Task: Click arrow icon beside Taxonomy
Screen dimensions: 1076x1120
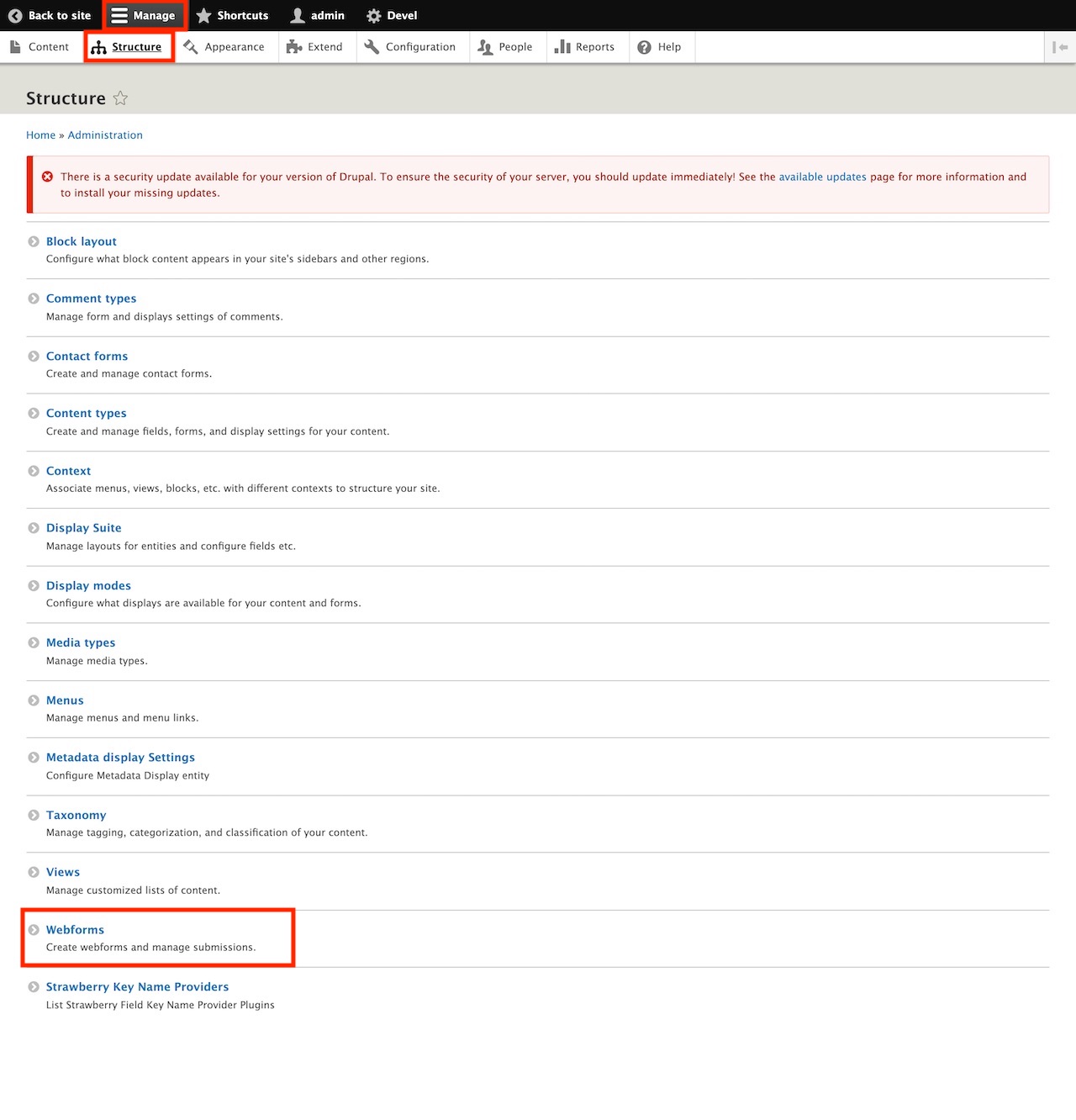Action: pos(34,816)
